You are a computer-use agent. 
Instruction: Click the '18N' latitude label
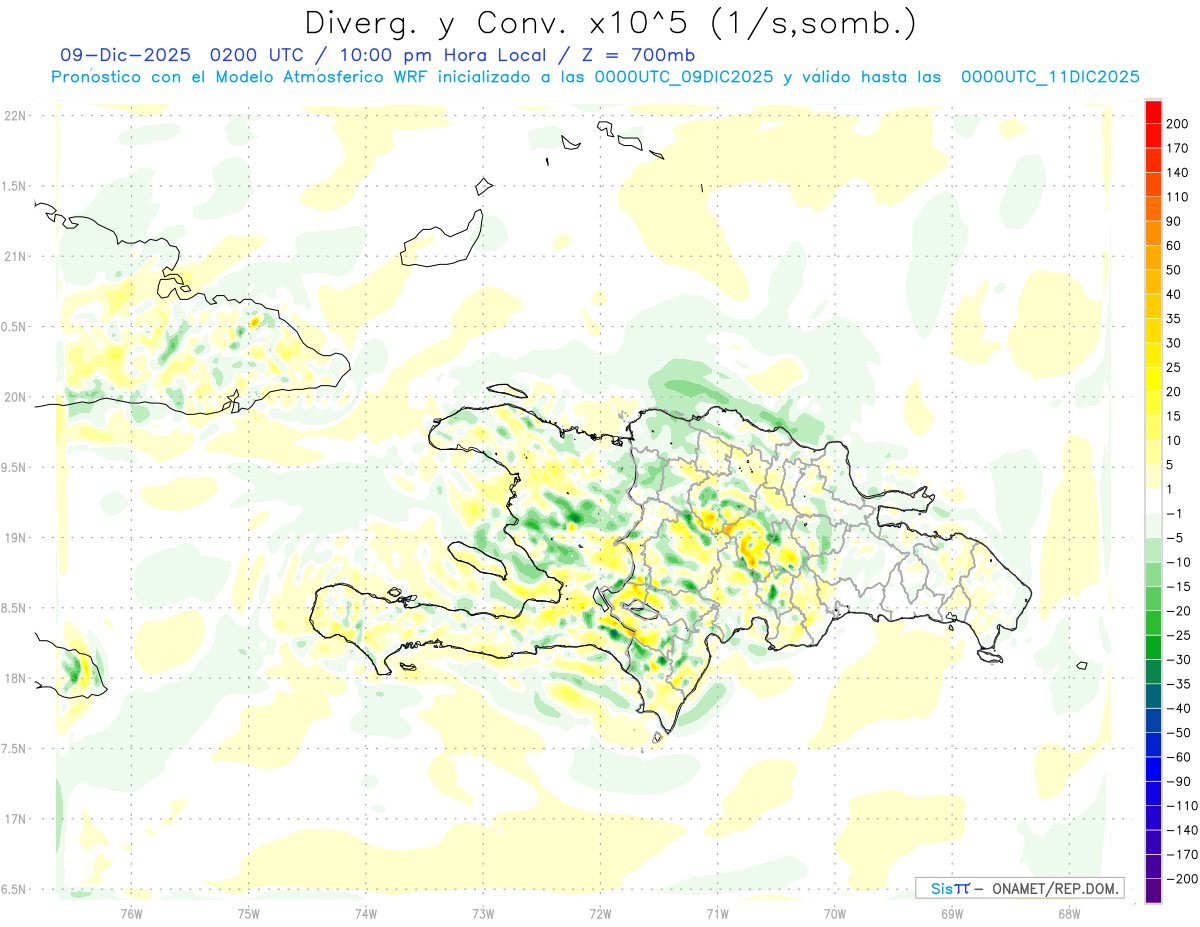tap(15, 678)
